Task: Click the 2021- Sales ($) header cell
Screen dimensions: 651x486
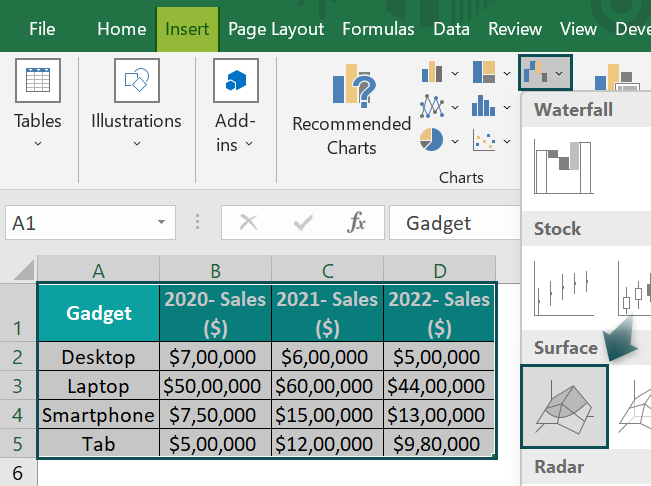Action: (327, 313)
